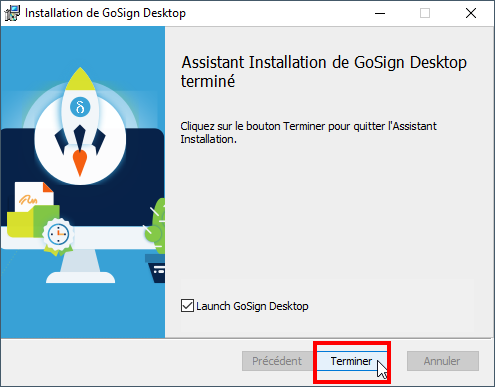Minimize the installer window

(380, 13)
